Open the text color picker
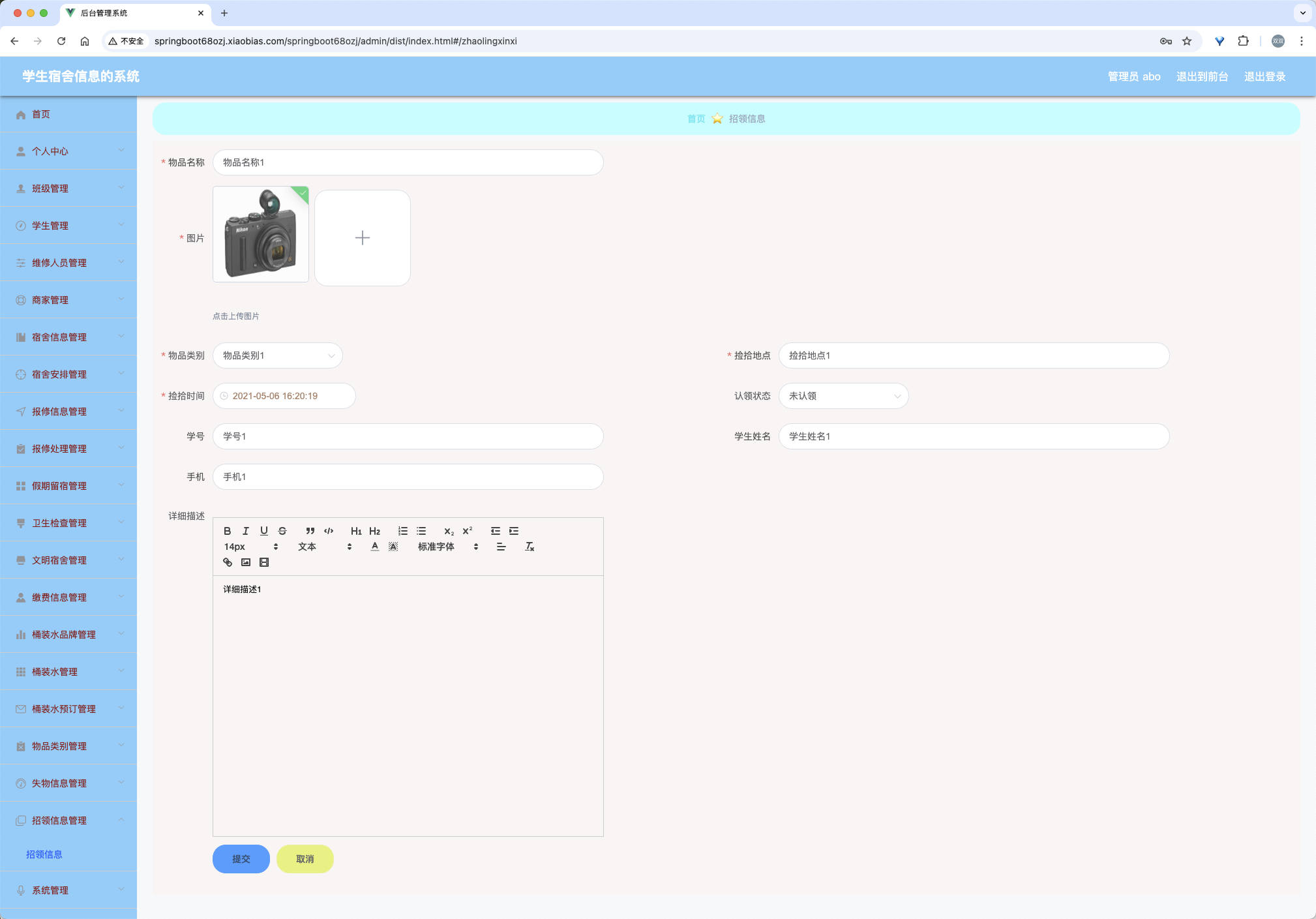 click(x=375, y=547)
